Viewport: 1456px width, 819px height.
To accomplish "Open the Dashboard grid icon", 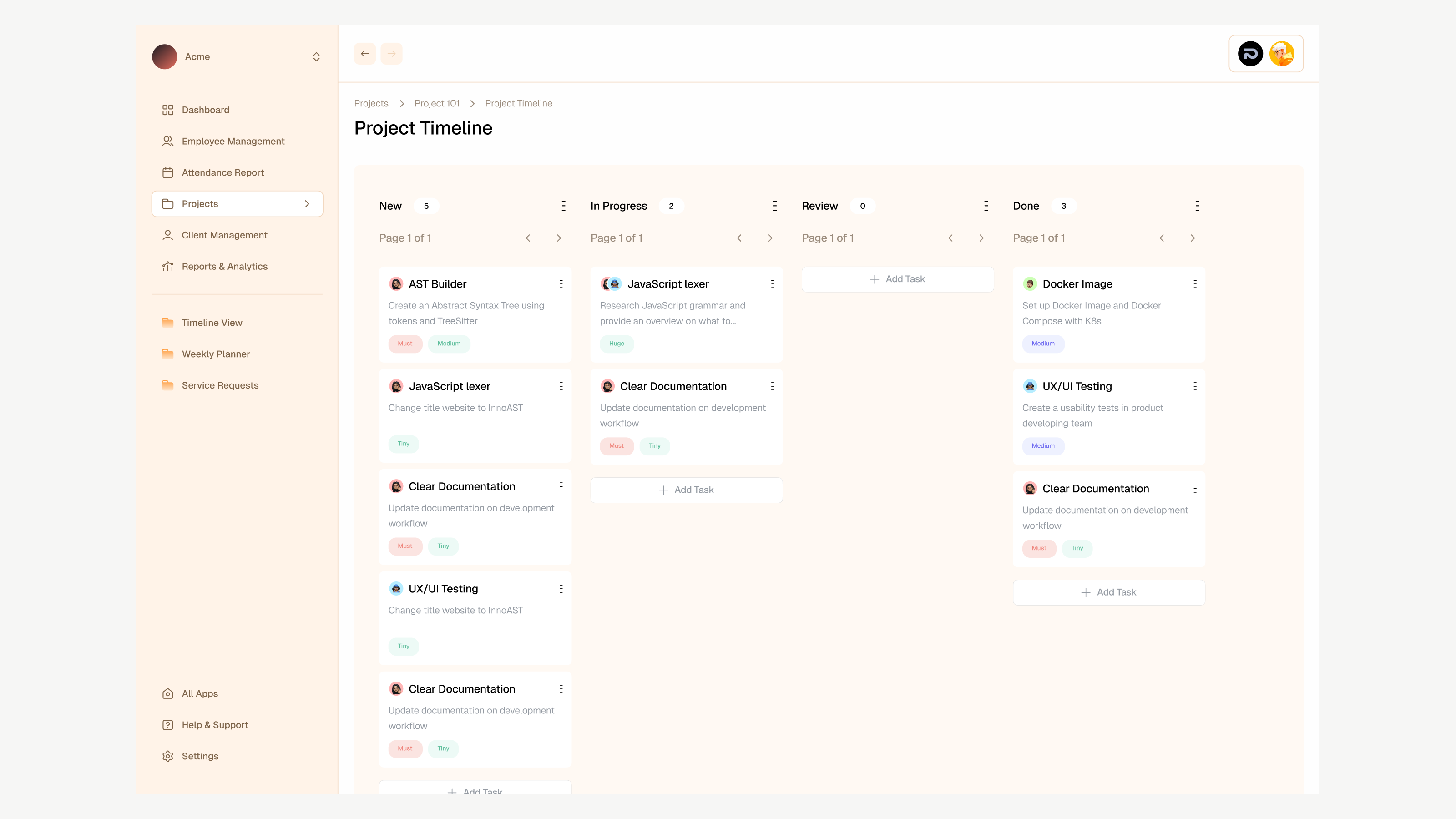I will [x=167, y=110].
